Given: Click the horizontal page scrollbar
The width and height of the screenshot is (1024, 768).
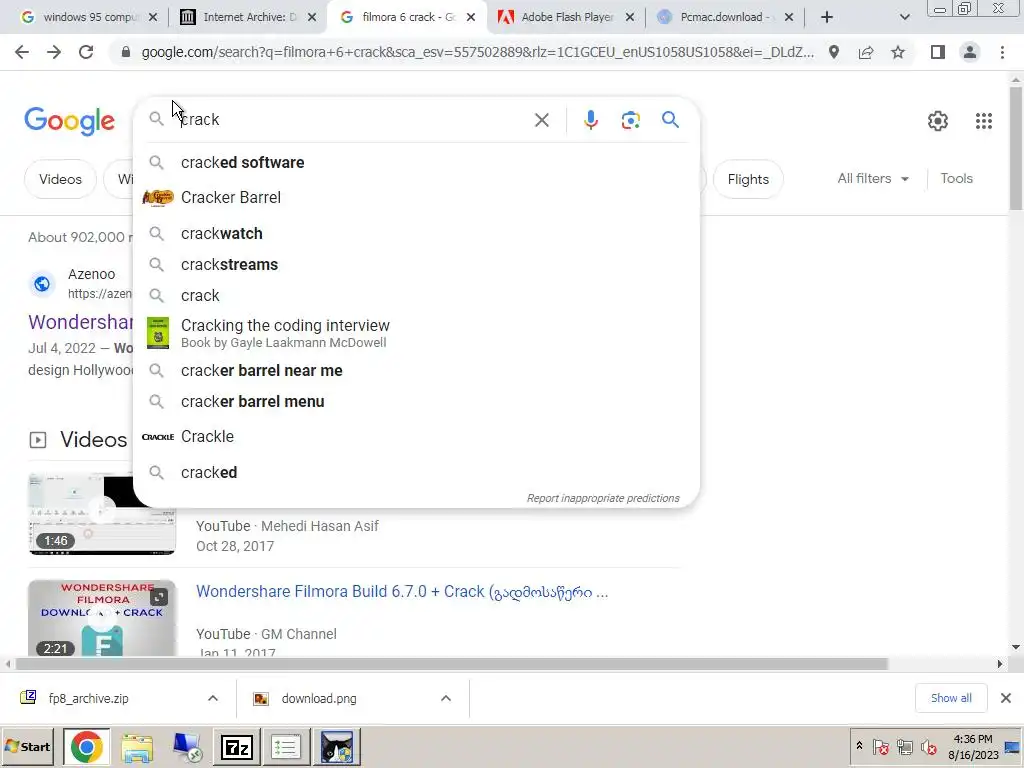Looking at the screenshot, I should click(x=451, y=664).
